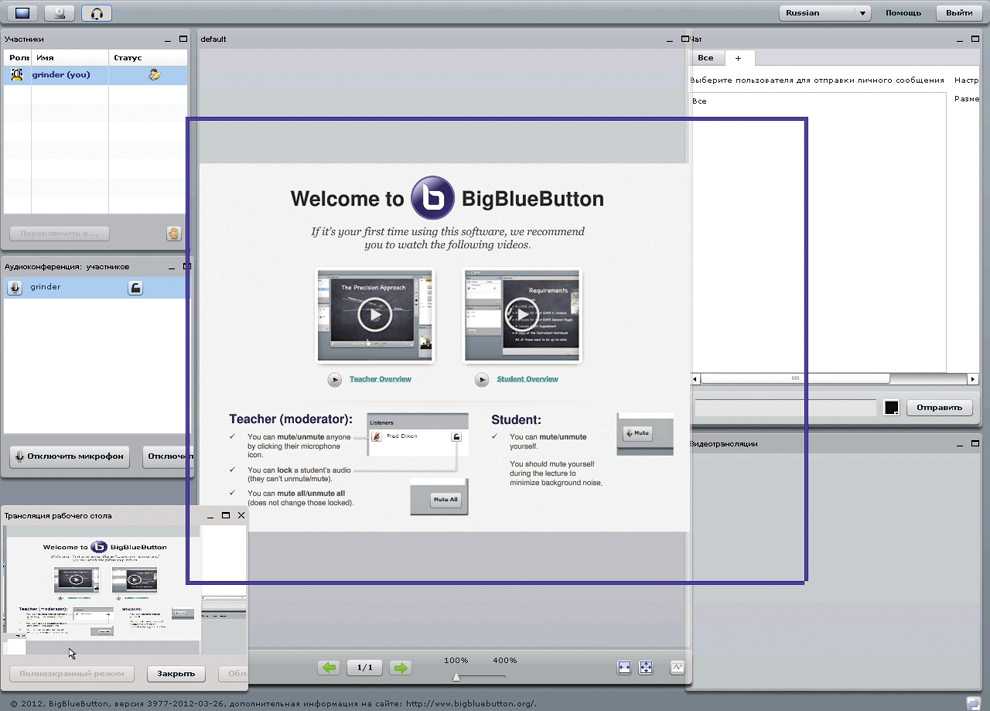990x711 pixels.
Task: Click the presentation zoom slider handle
Action: [456, 677]
